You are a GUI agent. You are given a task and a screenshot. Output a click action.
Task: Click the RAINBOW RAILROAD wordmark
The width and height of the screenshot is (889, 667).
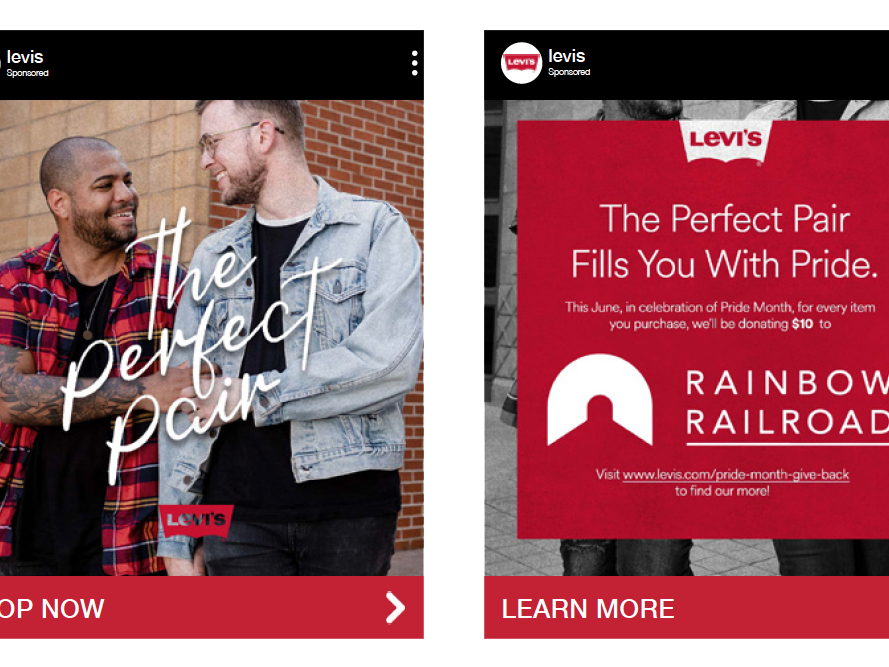click(787, 402)
